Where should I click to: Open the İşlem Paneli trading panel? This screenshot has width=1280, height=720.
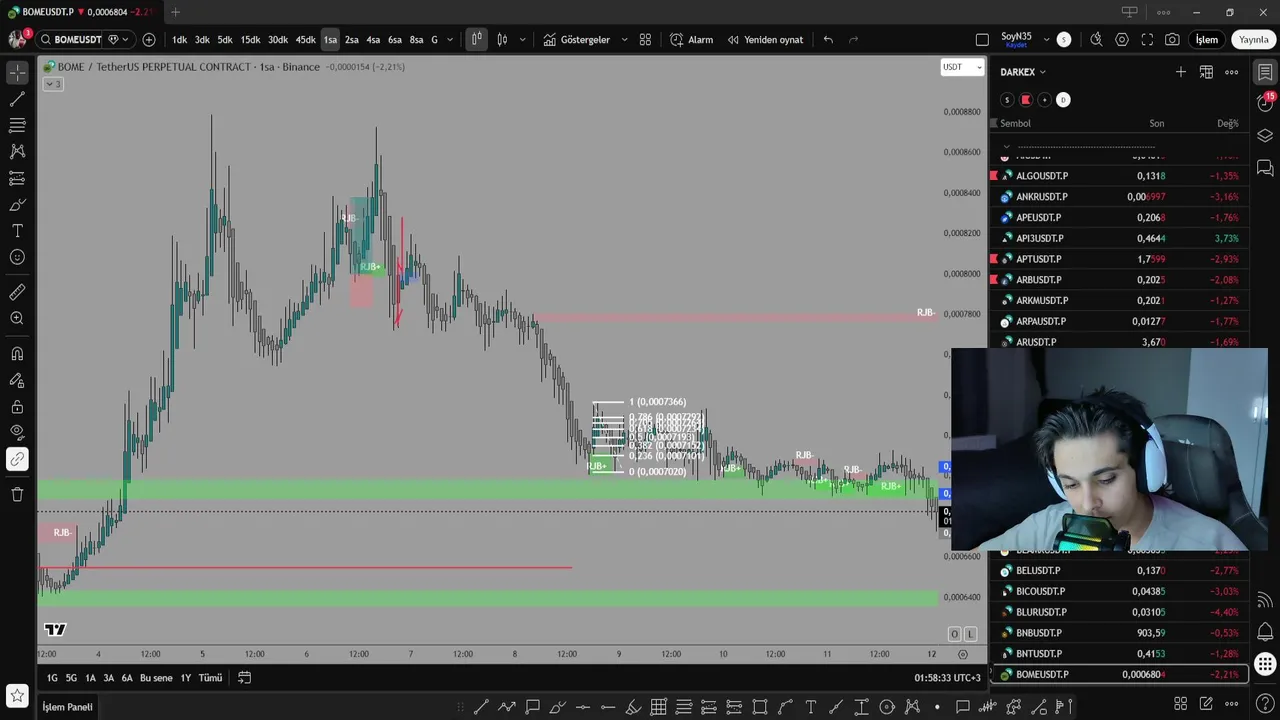tap(67, 707)
